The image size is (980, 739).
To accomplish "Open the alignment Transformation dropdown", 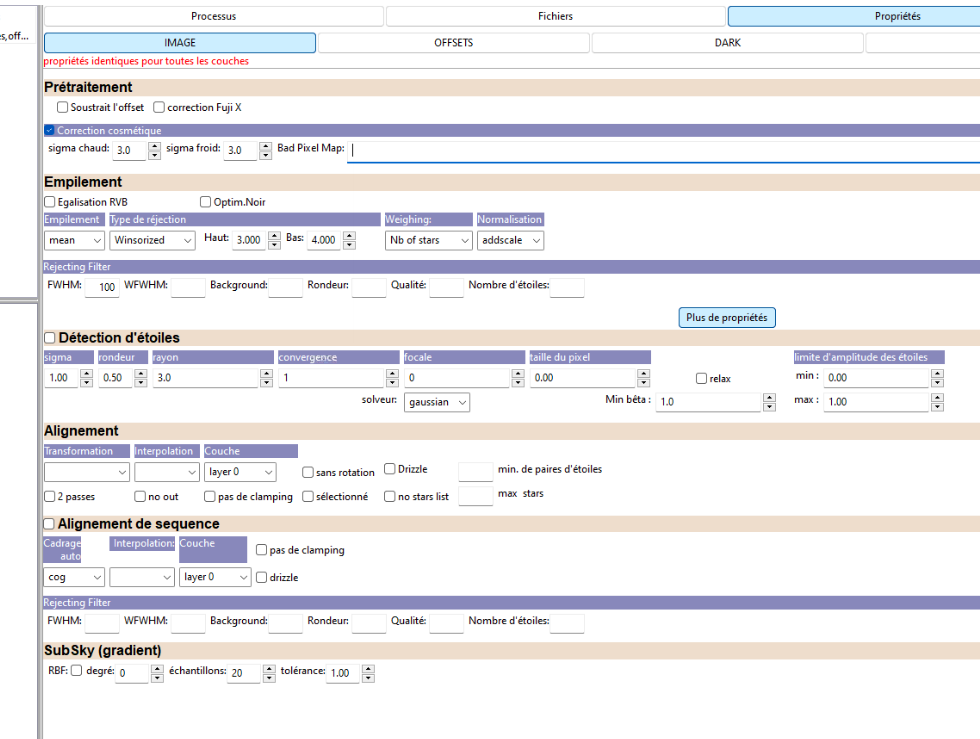I will click(x=87, y=472).
